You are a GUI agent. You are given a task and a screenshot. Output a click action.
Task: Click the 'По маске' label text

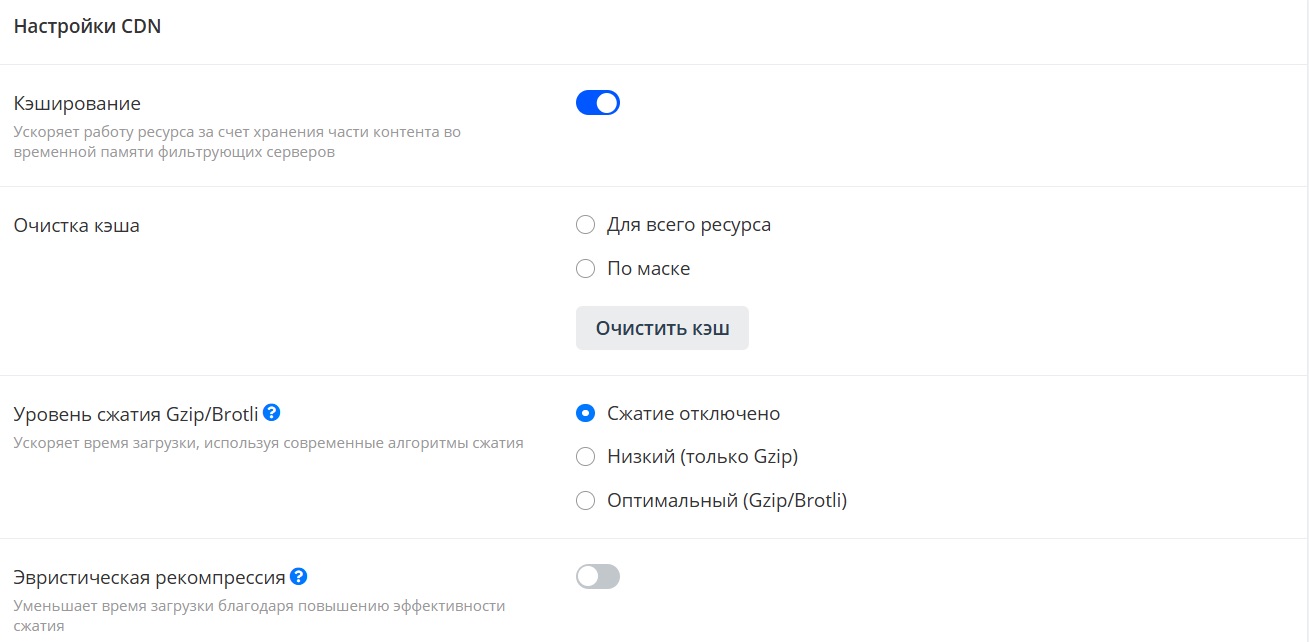click(648, 269)
